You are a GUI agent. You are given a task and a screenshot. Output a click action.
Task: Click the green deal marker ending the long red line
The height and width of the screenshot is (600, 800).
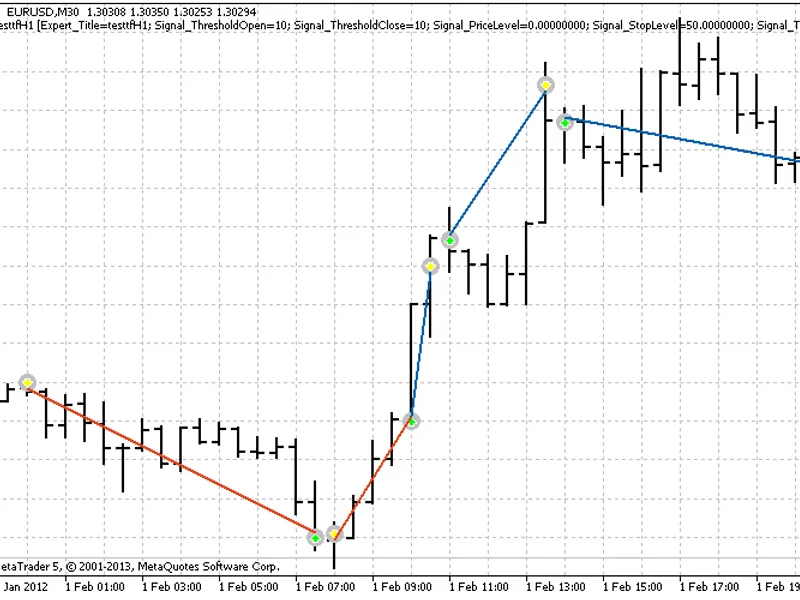tap(315, 538)
